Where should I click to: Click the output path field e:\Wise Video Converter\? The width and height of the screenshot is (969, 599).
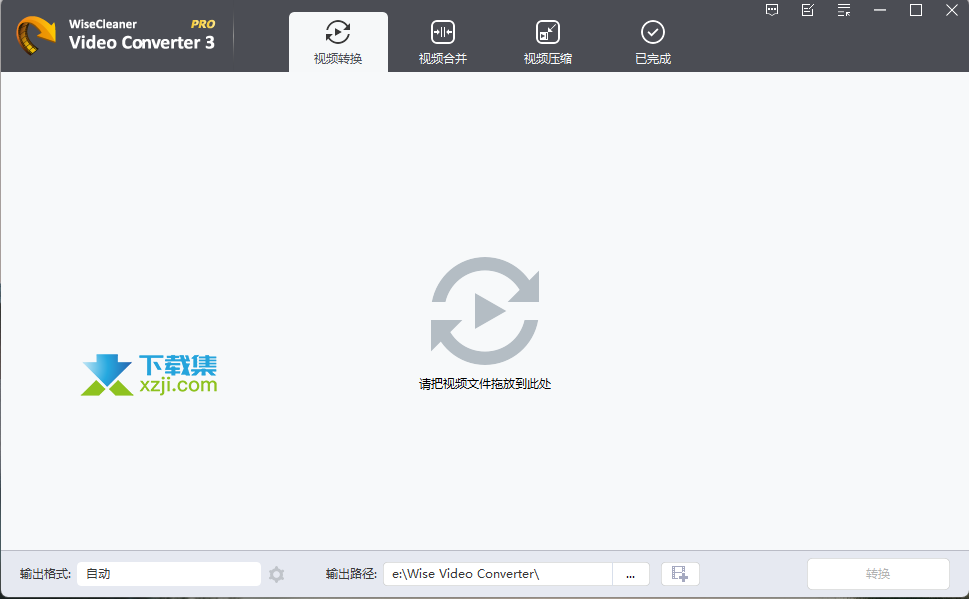497,574
